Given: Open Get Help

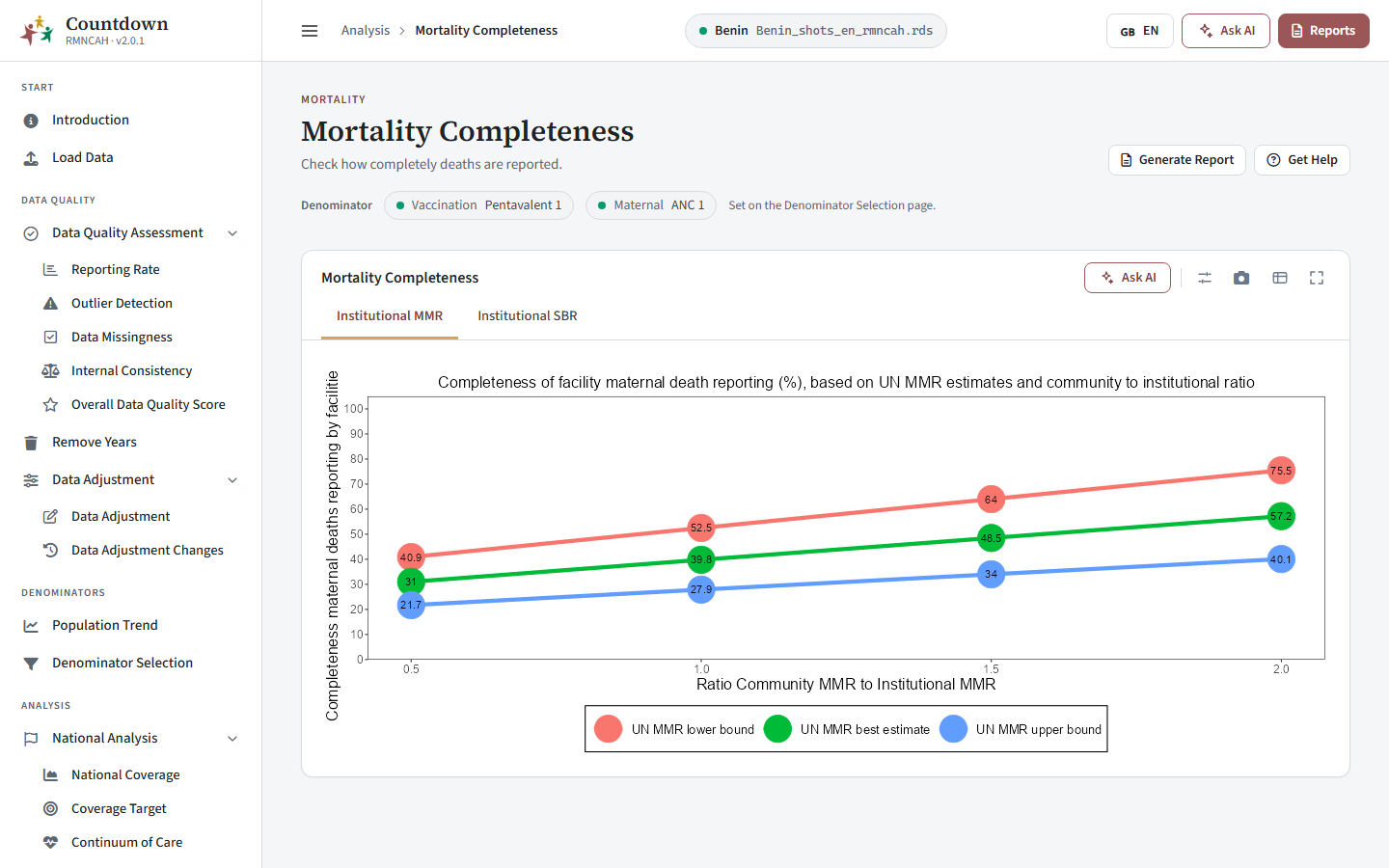Looking at the screenshot, I should click(x=1302, y=160).
